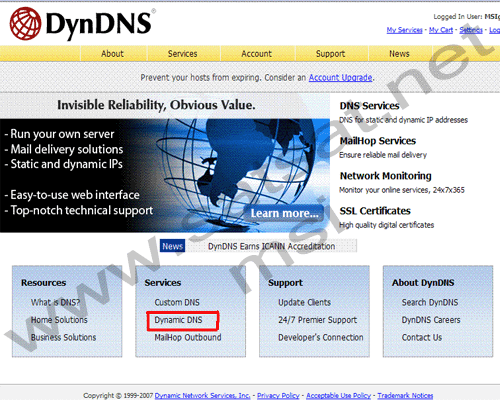
Task: Select MailHop Outbound under Services
Action: click(188, 337)
